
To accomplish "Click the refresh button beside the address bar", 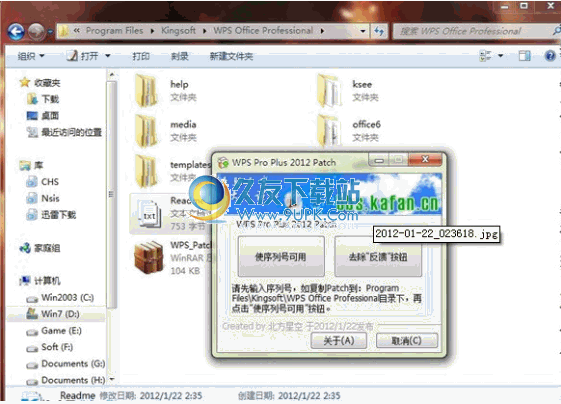I will click(x=379, y=31).
